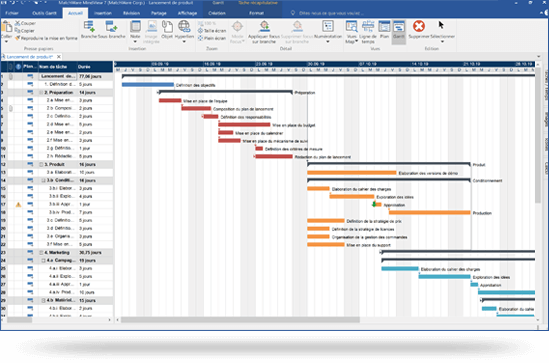This screenshot has height=363, width=549.
Task: Click the blue Définition des objectifs bar
Action: [148, 85]
